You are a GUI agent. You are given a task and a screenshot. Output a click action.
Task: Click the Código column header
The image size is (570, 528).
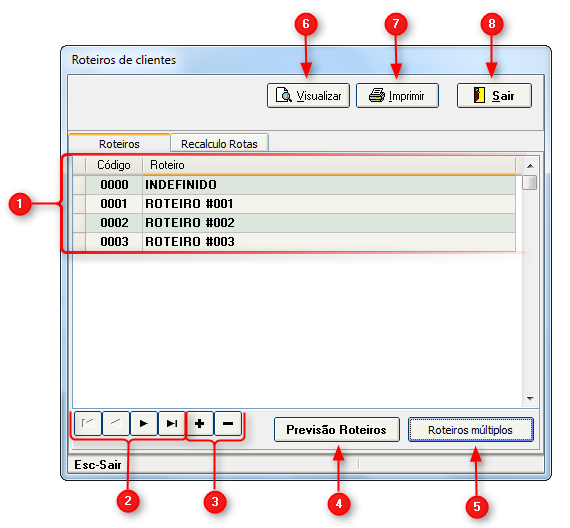114,165
